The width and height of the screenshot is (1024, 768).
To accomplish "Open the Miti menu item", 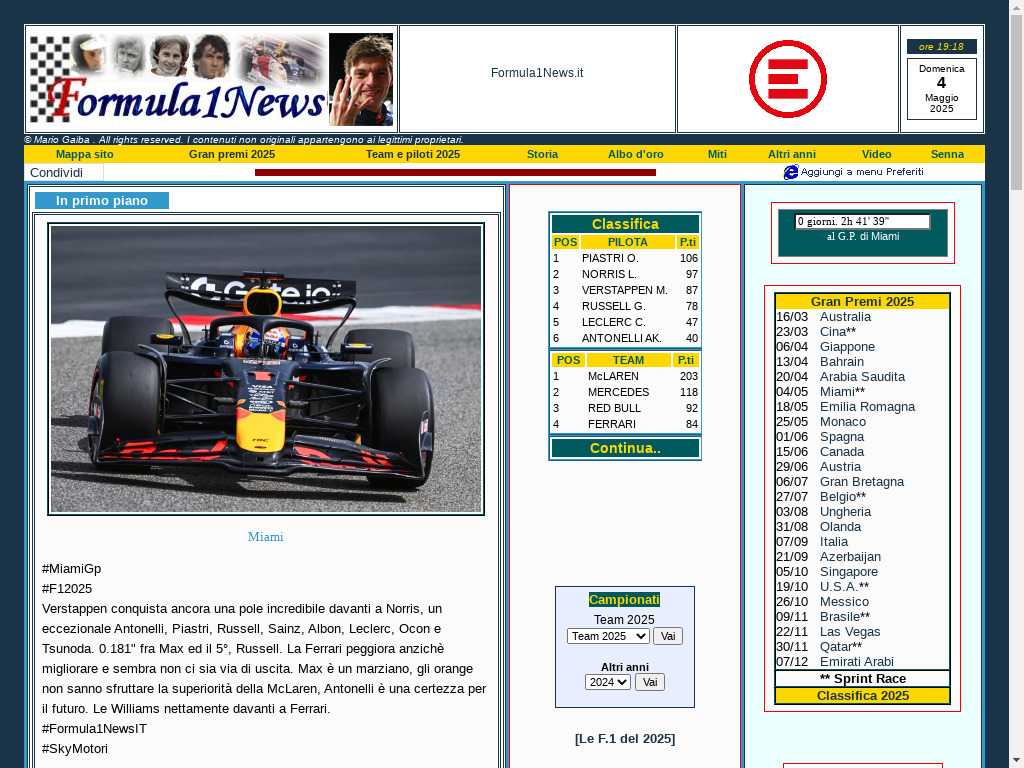I will (x=717, y=154).
